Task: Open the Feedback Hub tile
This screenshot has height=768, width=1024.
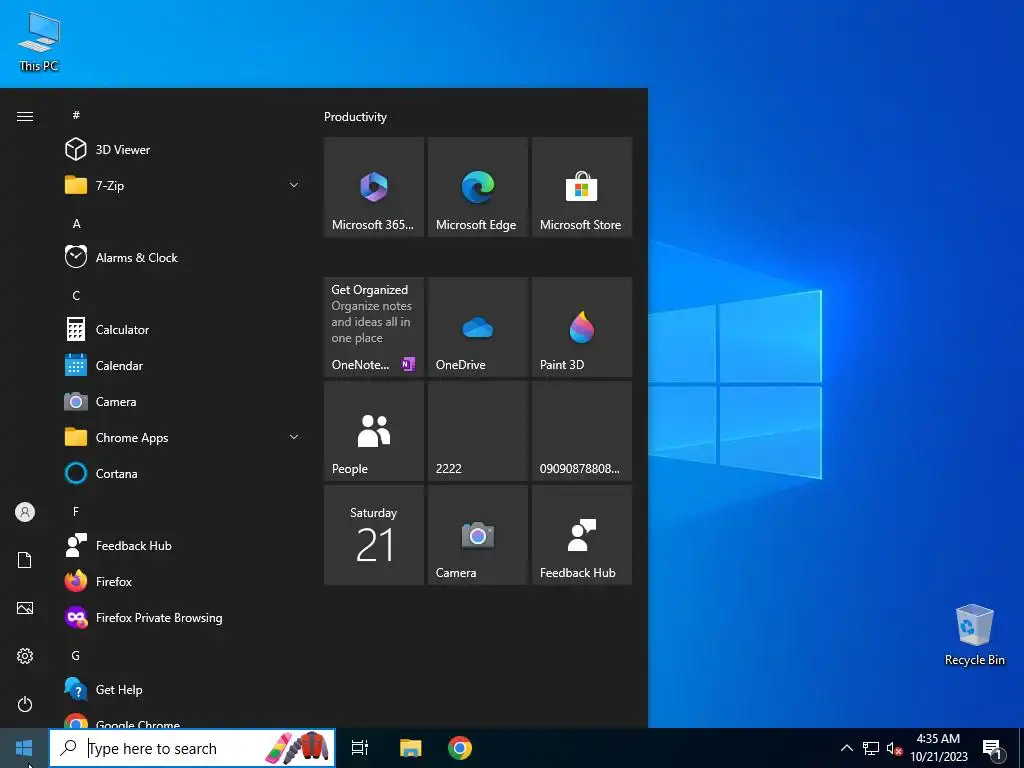Action: tap(582, 535)
